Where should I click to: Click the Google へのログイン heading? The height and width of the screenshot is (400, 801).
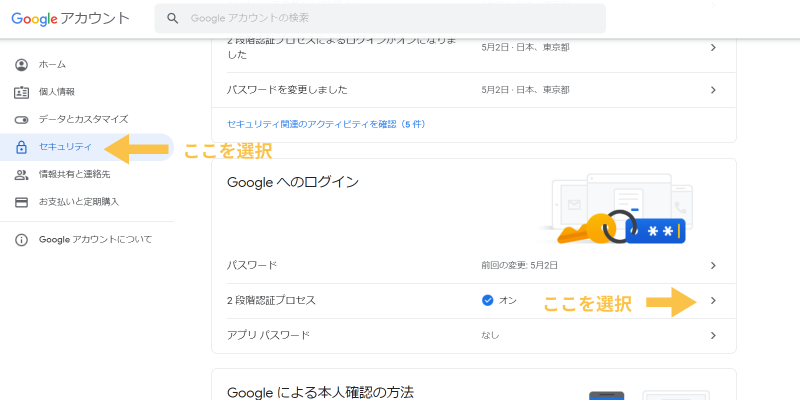293,182
